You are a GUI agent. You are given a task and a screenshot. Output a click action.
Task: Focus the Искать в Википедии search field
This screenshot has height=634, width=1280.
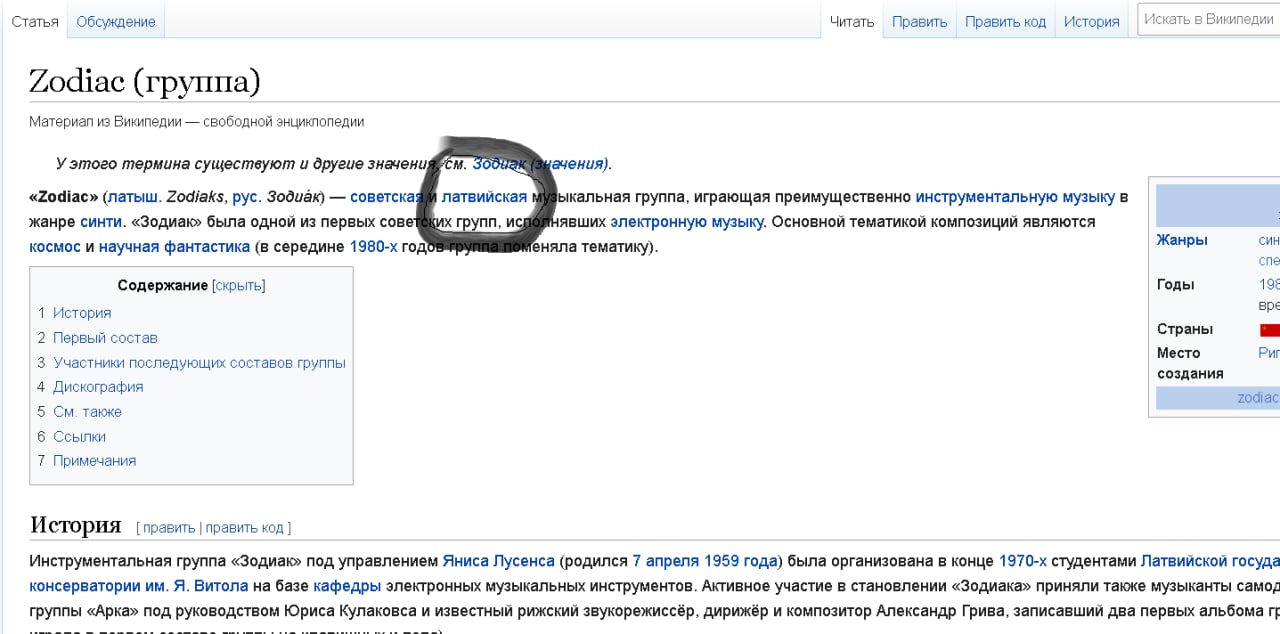pos(1208,19)
